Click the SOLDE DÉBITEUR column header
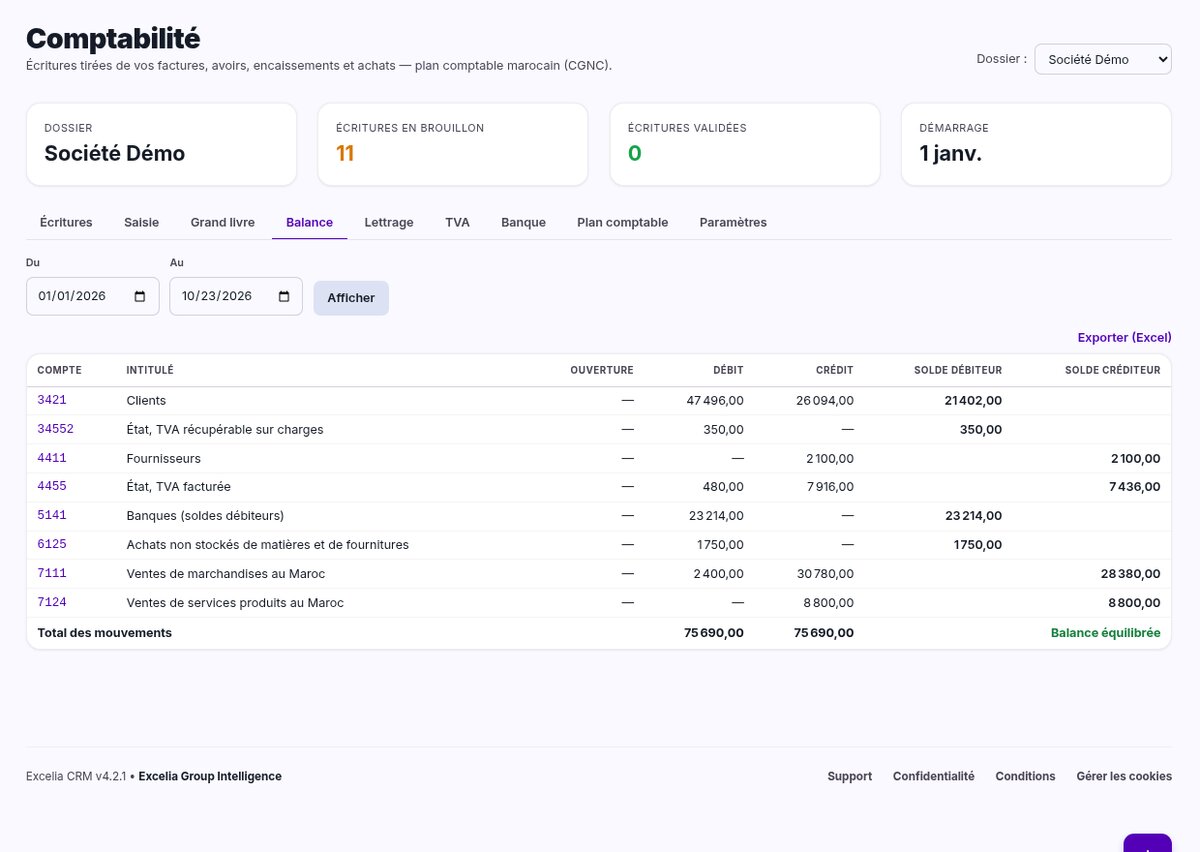The width and height of the screenshot is (1200, 852). pyautogui.click(x=958, y=370)
